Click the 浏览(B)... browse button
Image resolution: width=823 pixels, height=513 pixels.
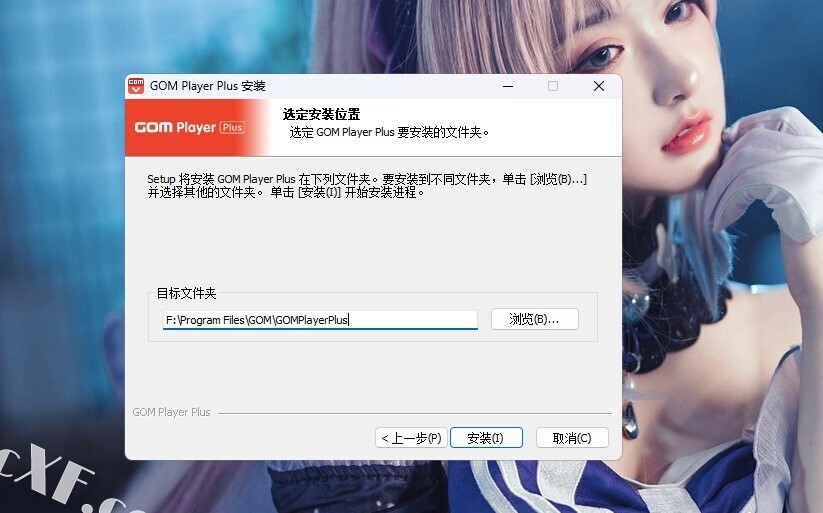(534, 319)
